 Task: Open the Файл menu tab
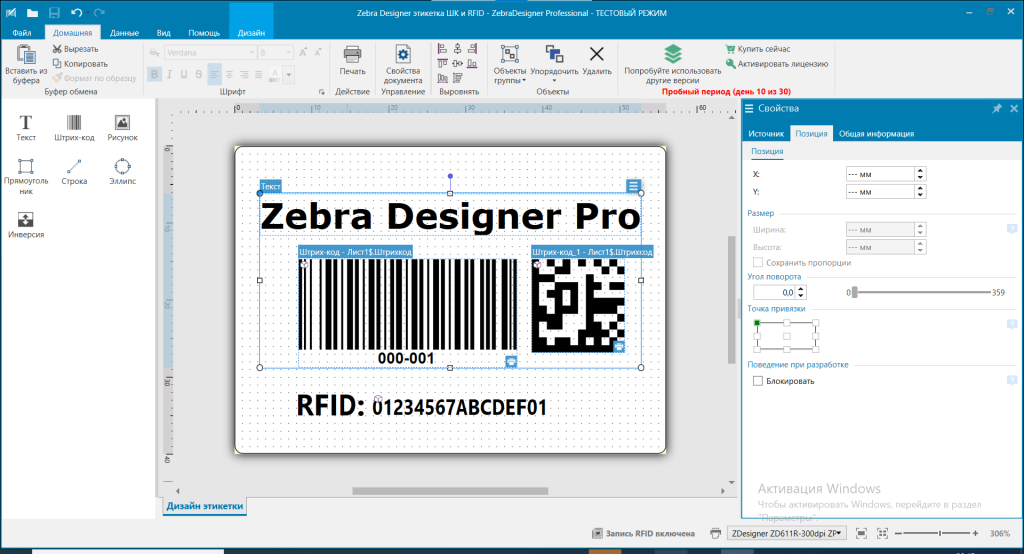pos(22,33)
